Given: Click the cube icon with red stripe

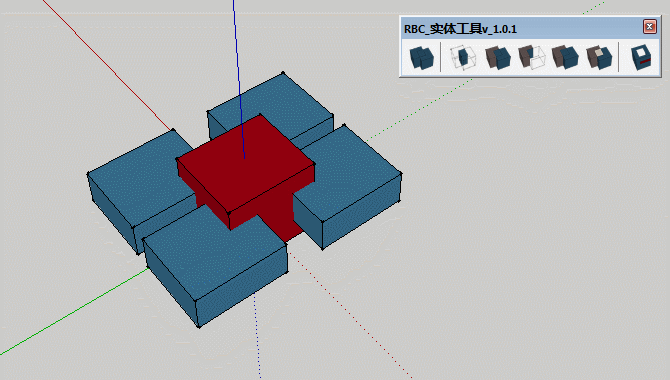Looking at the screenshot, I should (641, 57).
